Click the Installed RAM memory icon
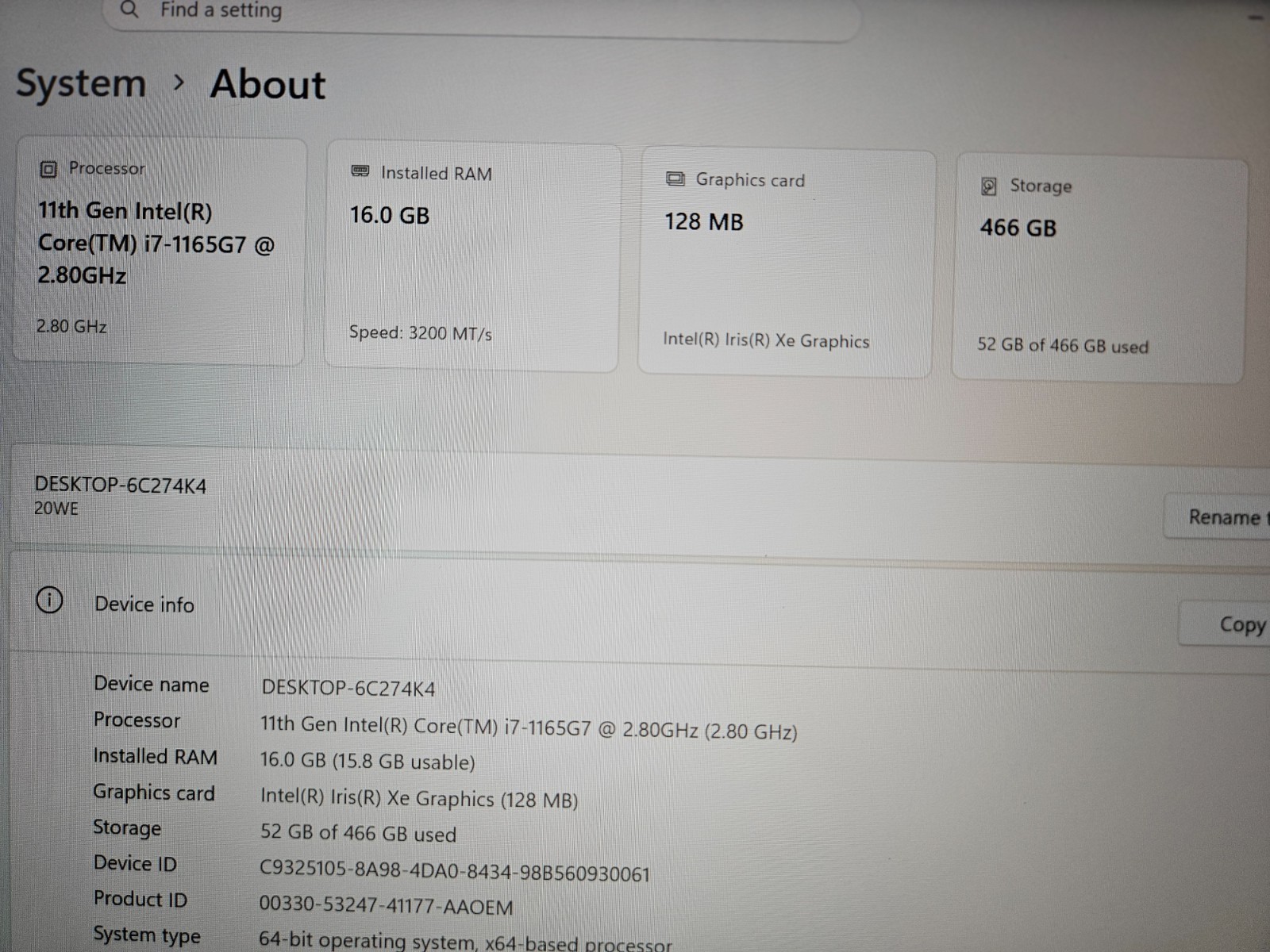The height and width of the screenshot is (952, 1270). point(360,171)
